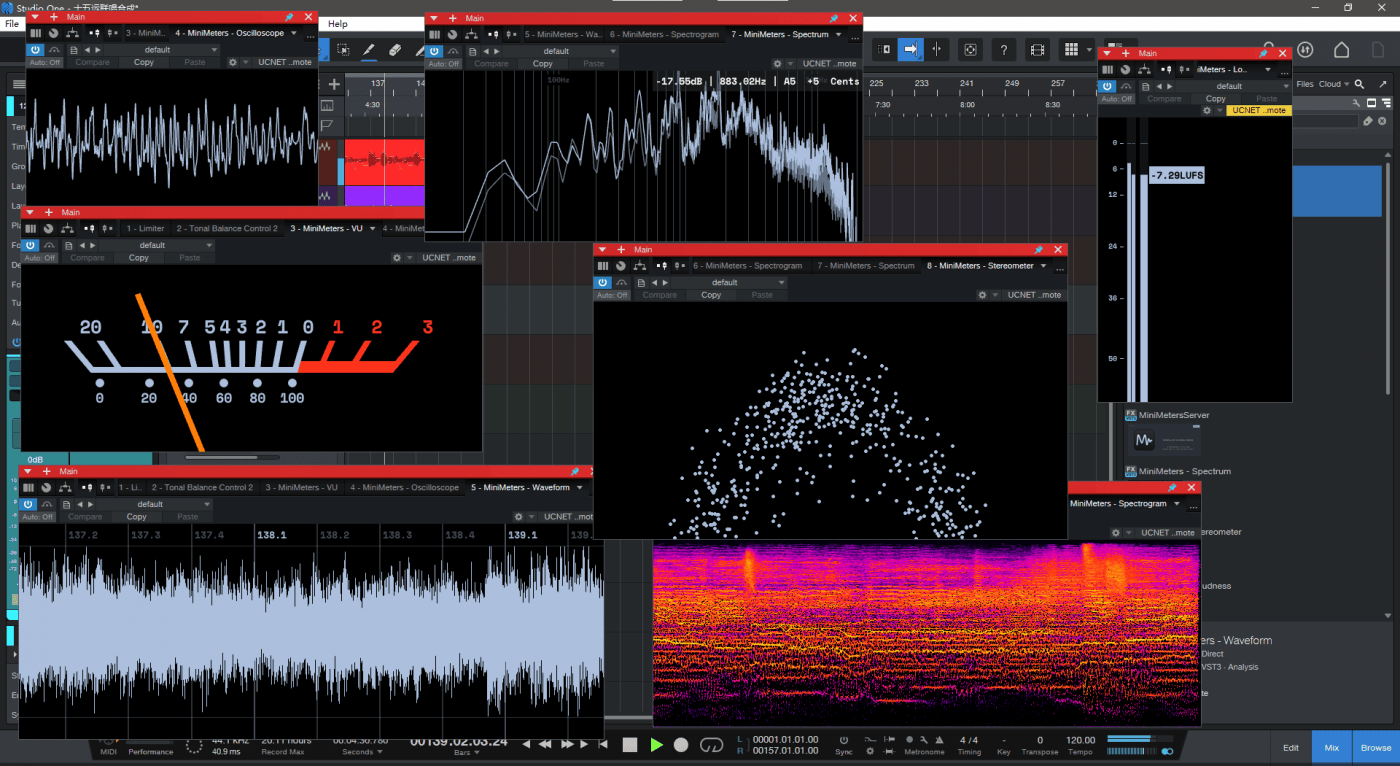Open dropdown next to MiniMeters - Stereometer tab
1400x766 pixels.
point(1044,266)
